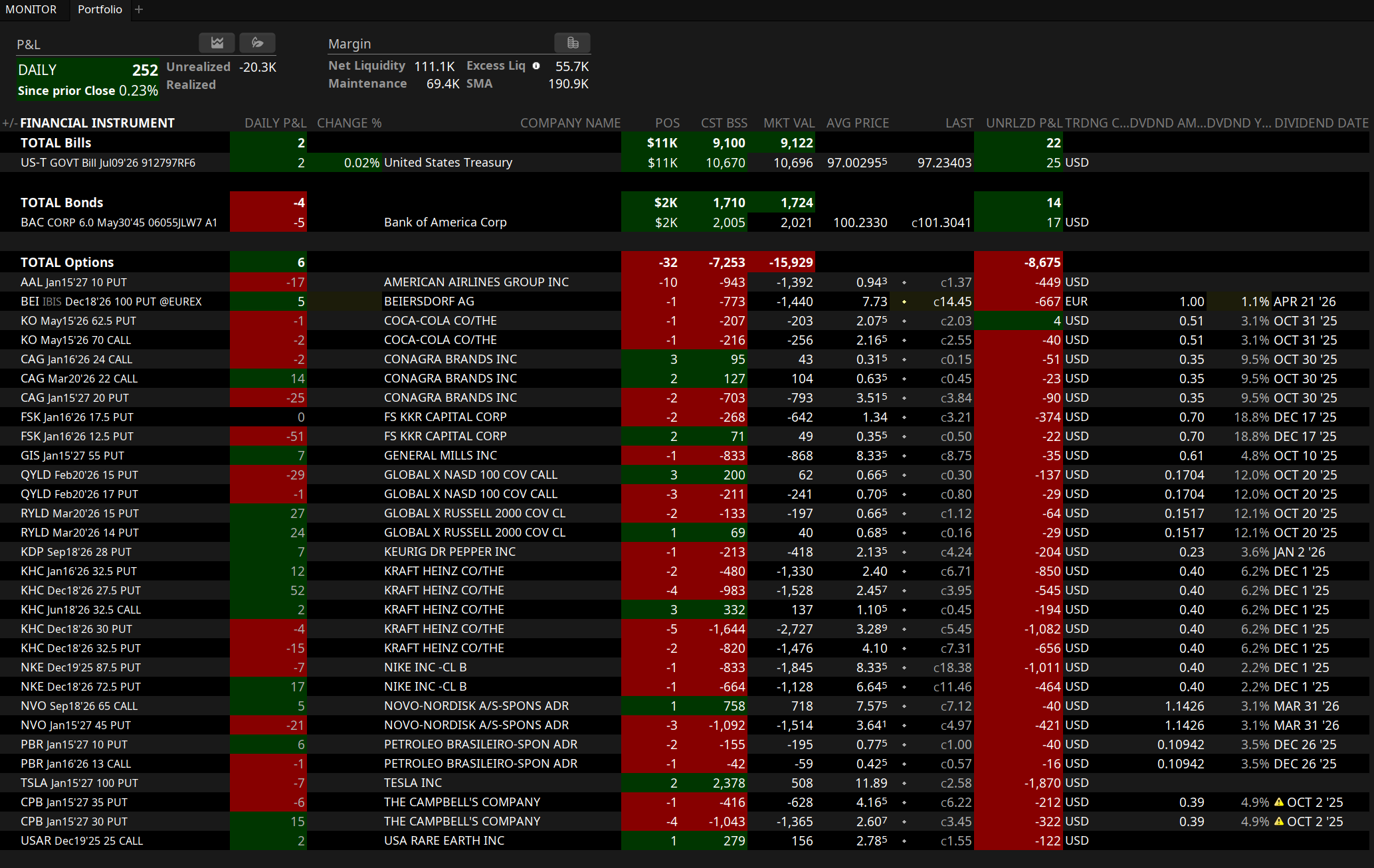Sort by DAILY P&L column header
The height and width of the screenshot is (868, 1374).
coord(275,123)
